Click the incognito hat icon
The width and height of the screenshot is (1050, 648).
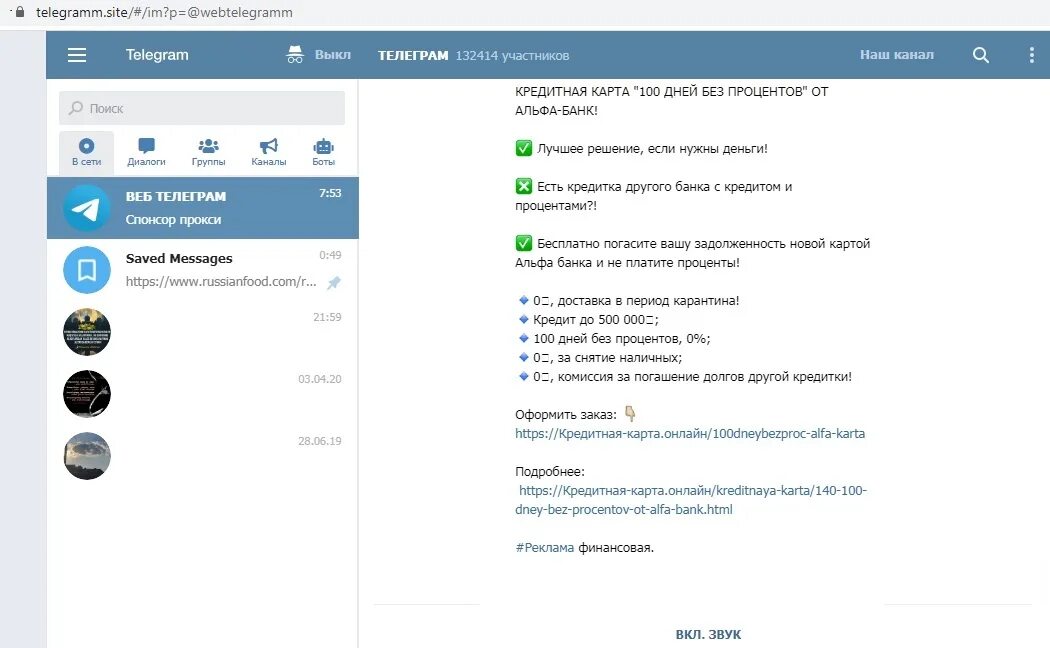point(295,55)
